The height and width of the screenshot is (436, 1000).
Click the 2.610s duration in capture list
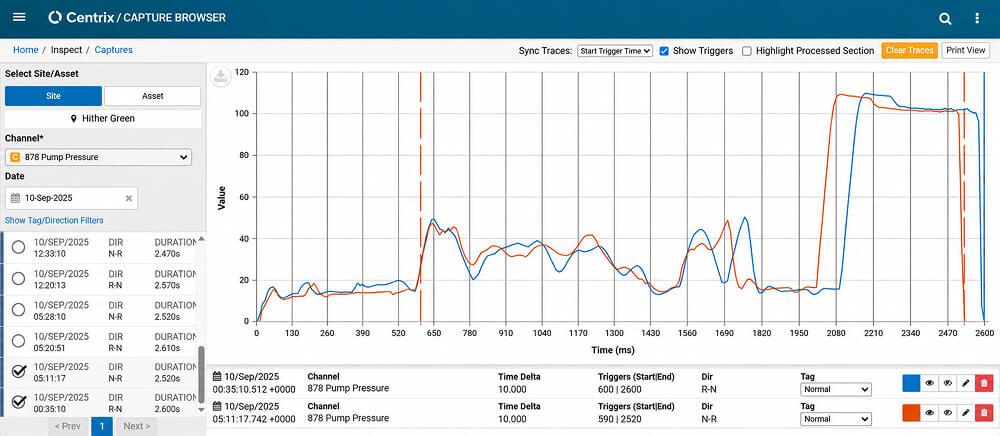point(168,348)
